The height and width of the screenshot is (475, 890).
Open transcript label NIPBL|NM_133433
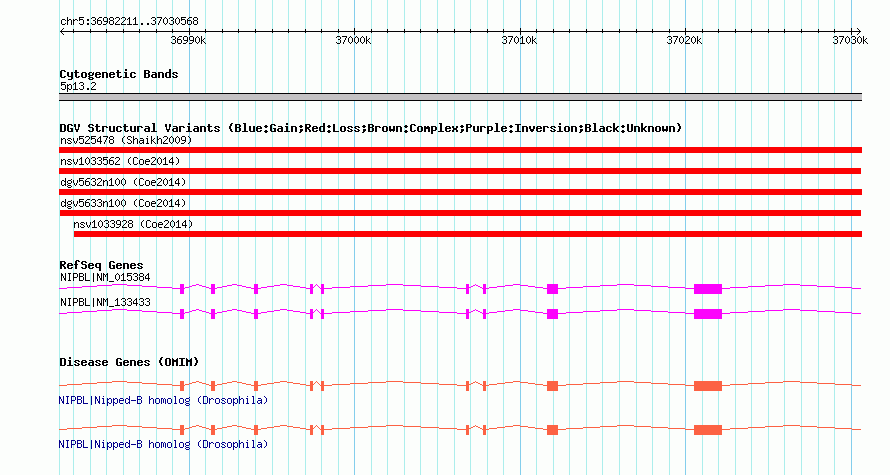point(105,302)
